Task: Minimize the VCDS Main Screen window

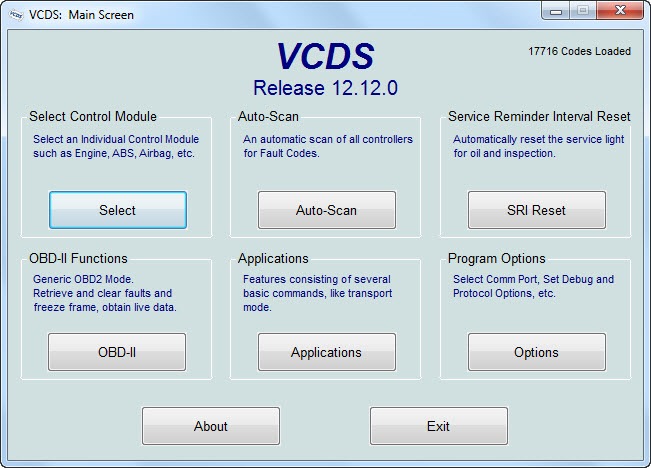Action: [556, 10]
